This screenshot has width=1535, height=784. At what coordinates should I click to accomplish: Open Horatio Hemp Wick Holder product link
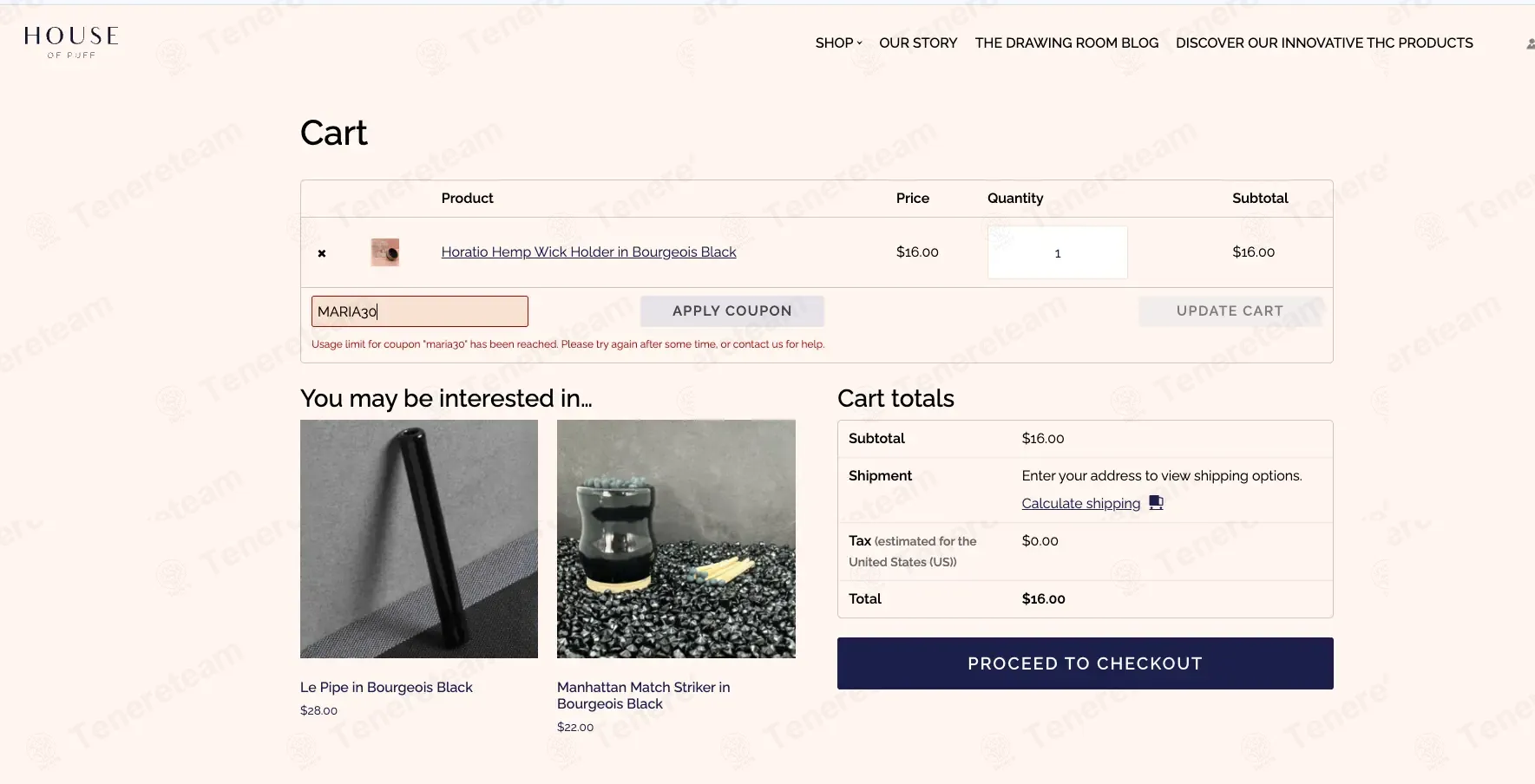click(x=588, y=252)
